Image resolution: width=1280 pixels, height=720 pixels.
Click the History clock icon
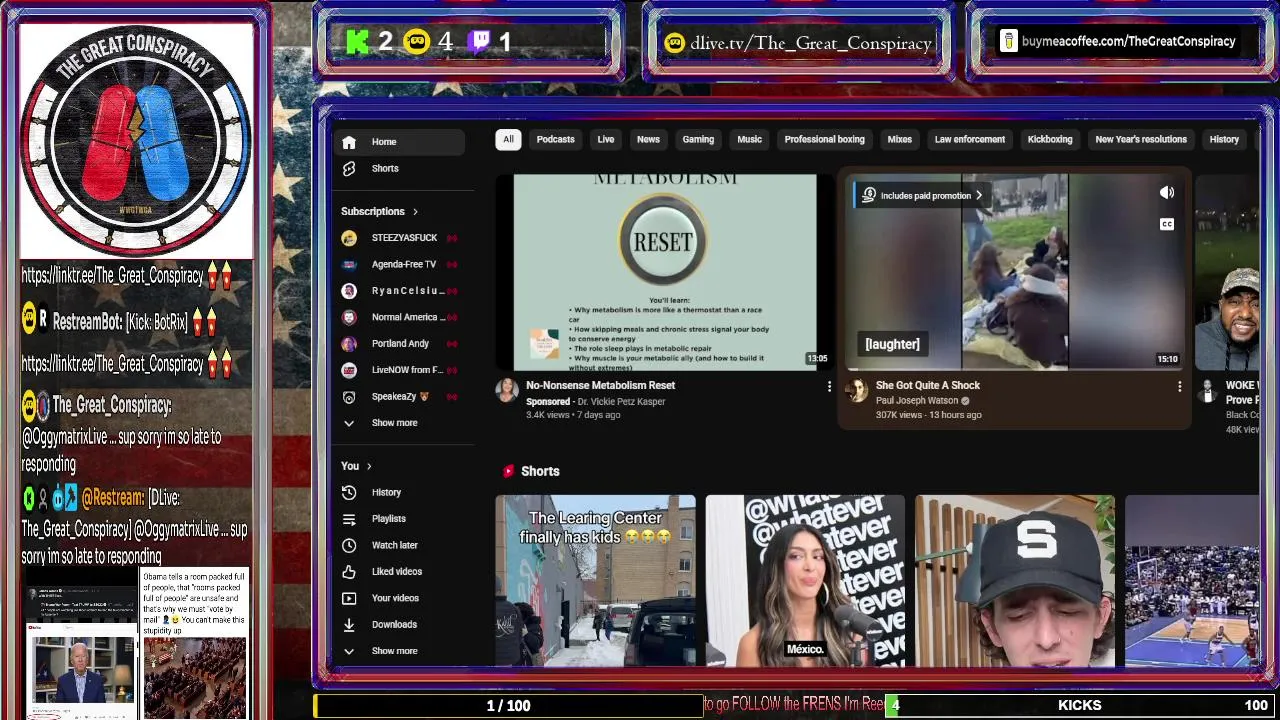click(349, 493)
